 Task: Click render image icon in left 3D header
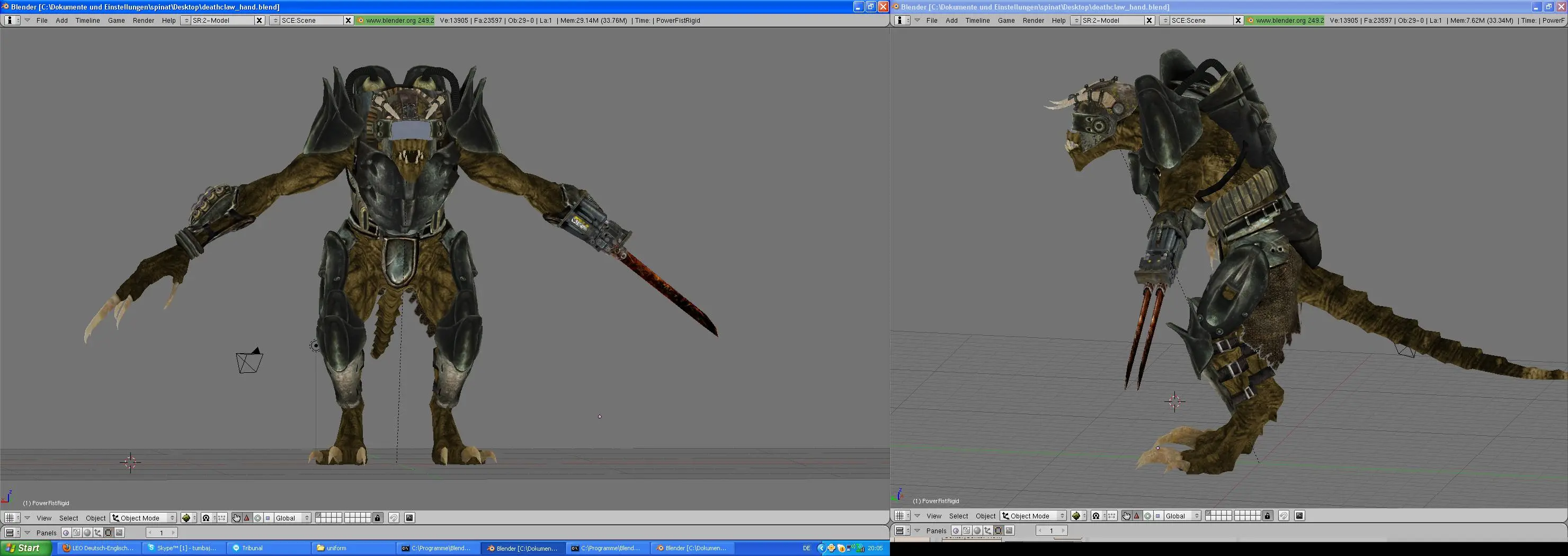click(409, 518)
